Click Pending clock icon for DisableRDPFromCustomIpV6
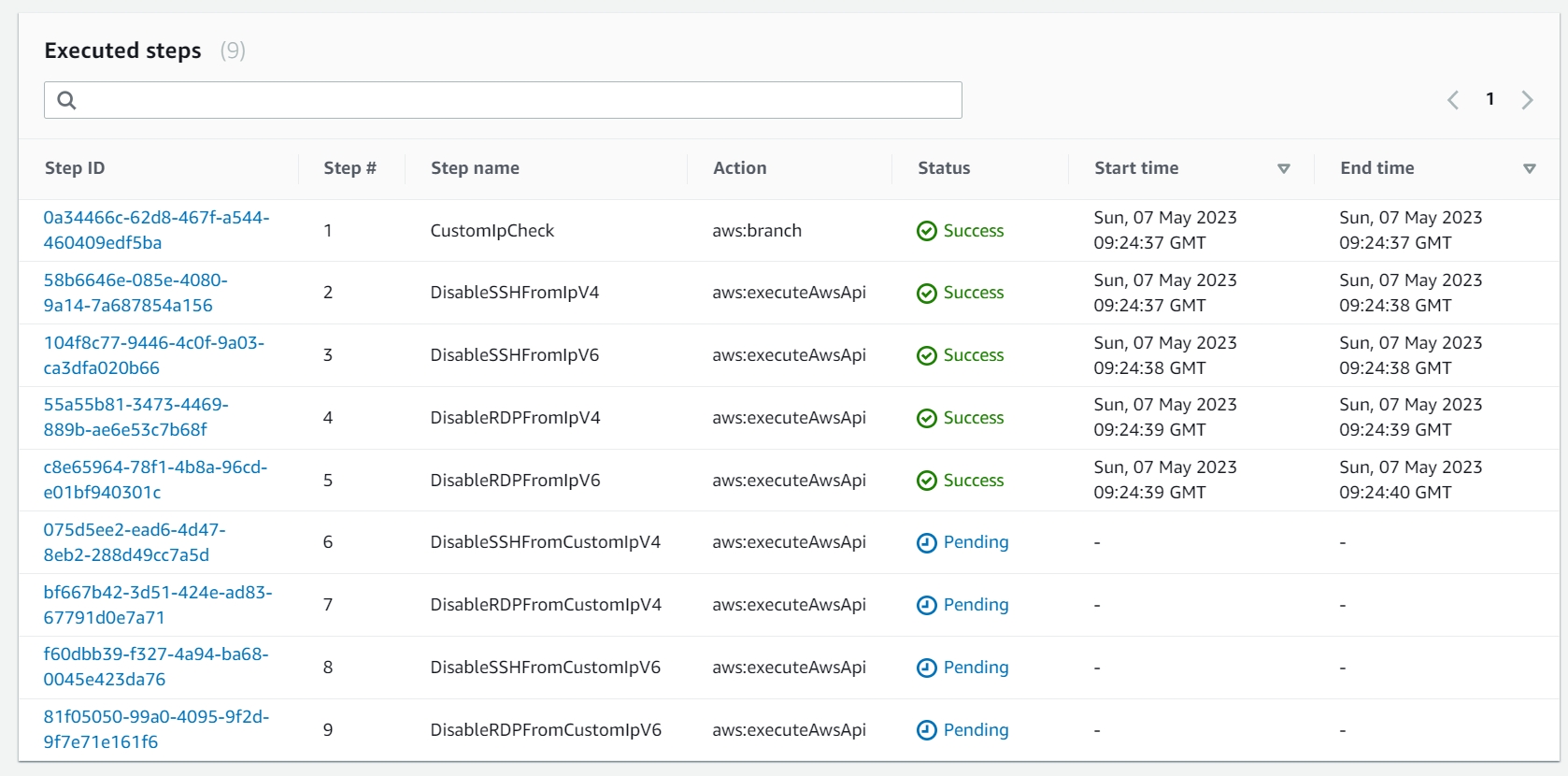The width and height of the screenshot is (1568, 776). click(x=926, y=730)
